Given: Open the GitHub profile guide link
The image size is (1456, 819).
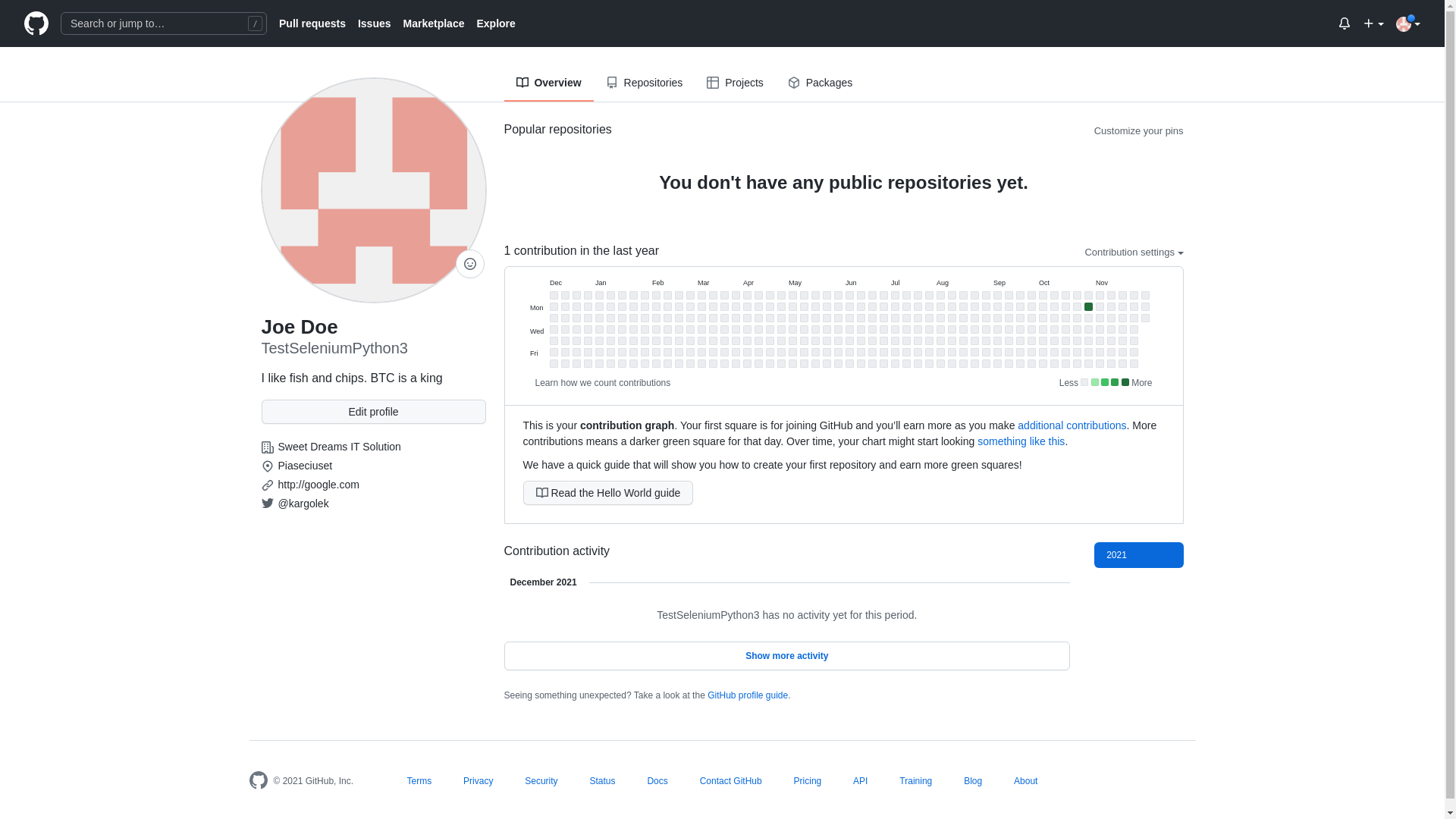Looking at the screenshot, I should point(748,695).
